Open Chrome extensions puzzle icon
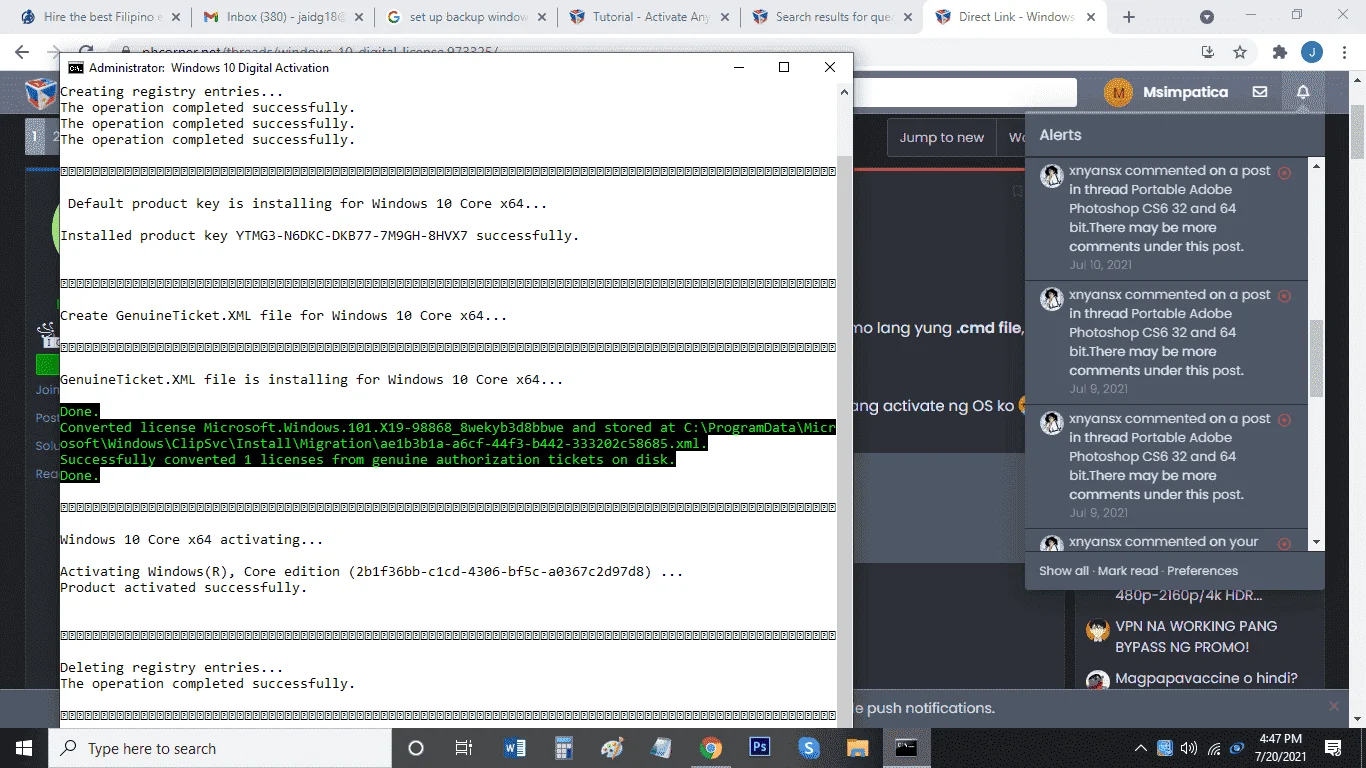The width and height of the screenshot is (1366, 768). point(1279,52)
